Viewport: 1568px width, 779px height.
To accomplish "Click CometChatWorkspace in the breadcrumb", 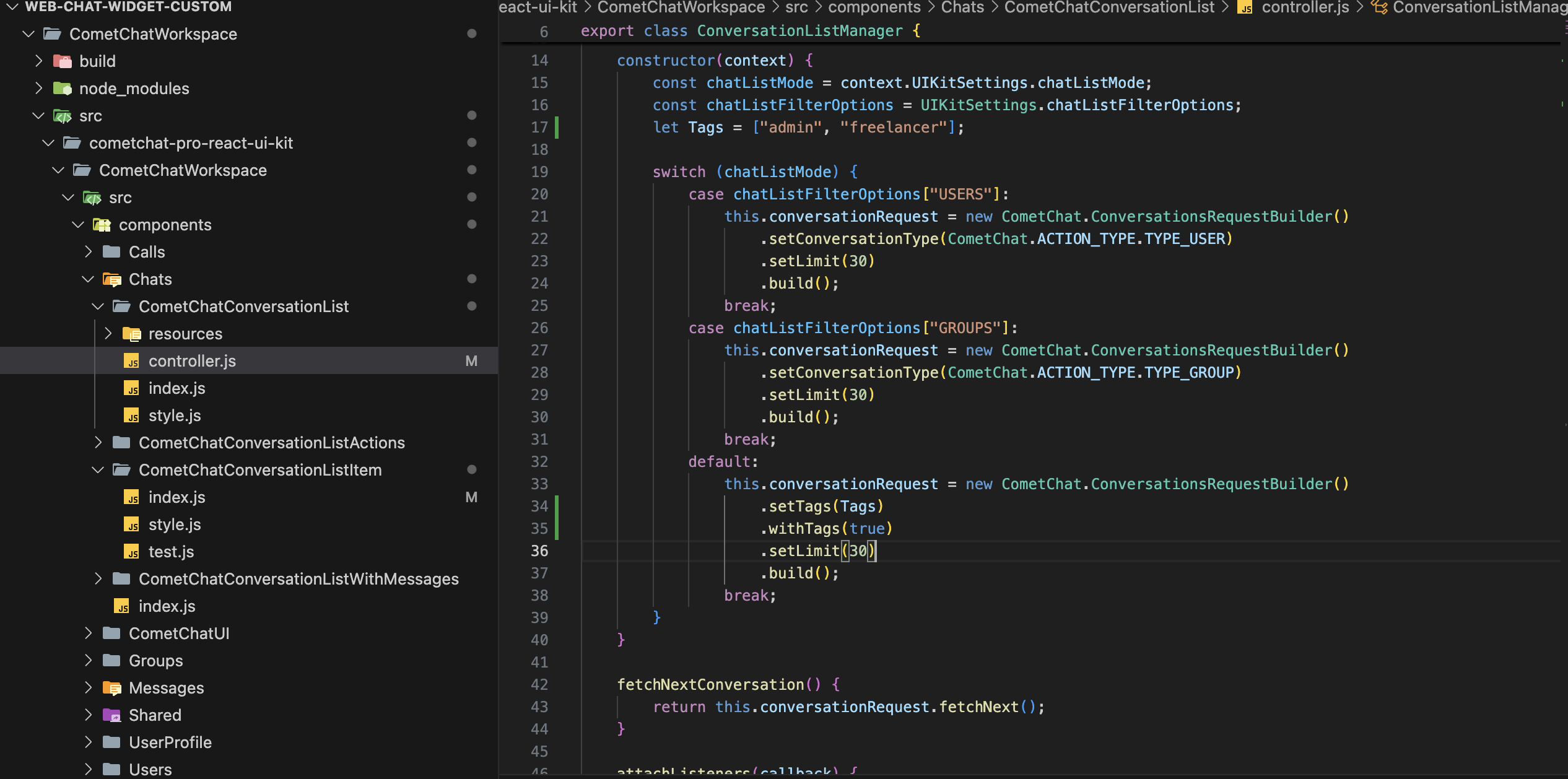I will 681,7.
